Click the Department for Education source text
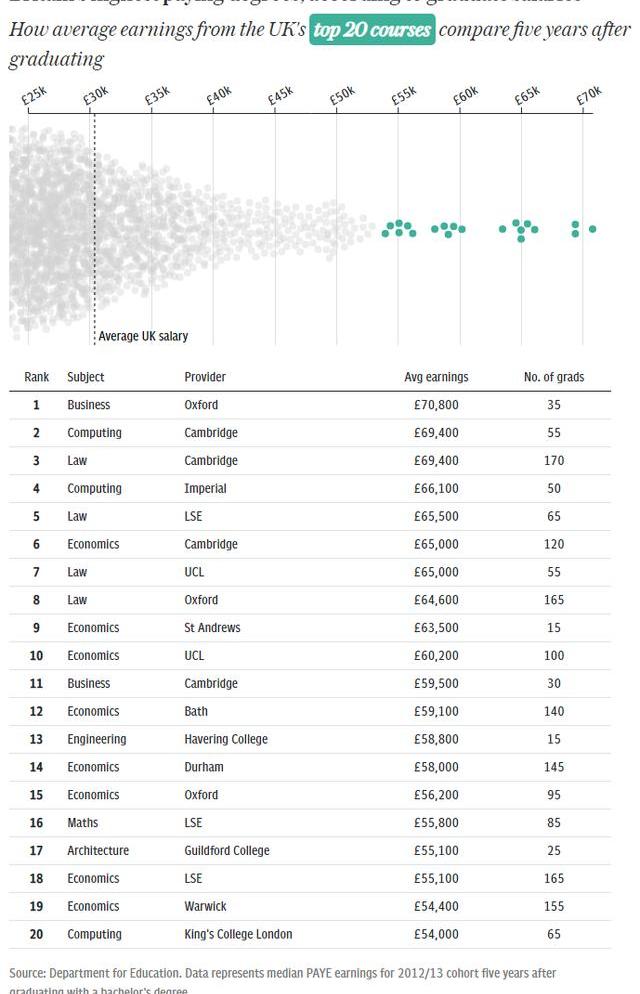Viewport: 640px width, 994px height. (x=108, y=973)
